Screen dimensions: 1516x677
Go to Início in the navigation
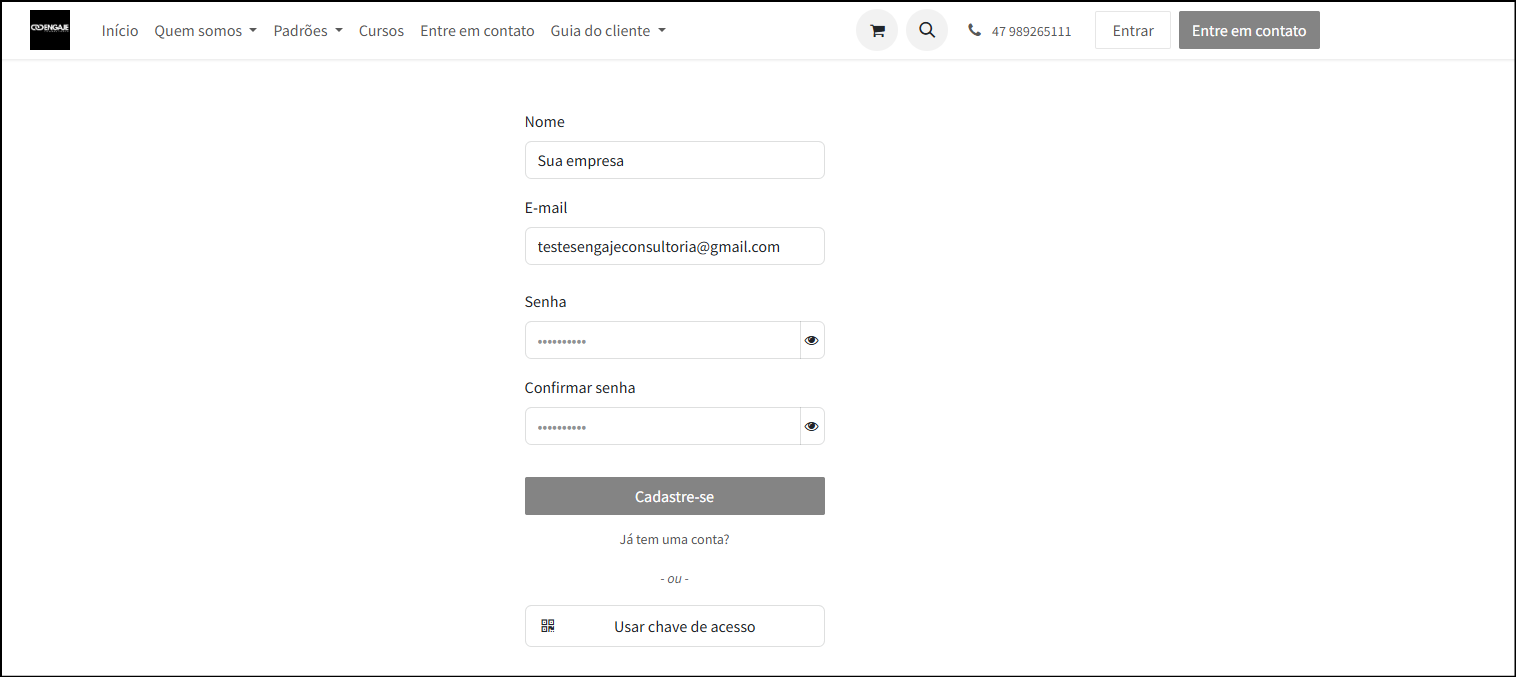click(120, 31)
